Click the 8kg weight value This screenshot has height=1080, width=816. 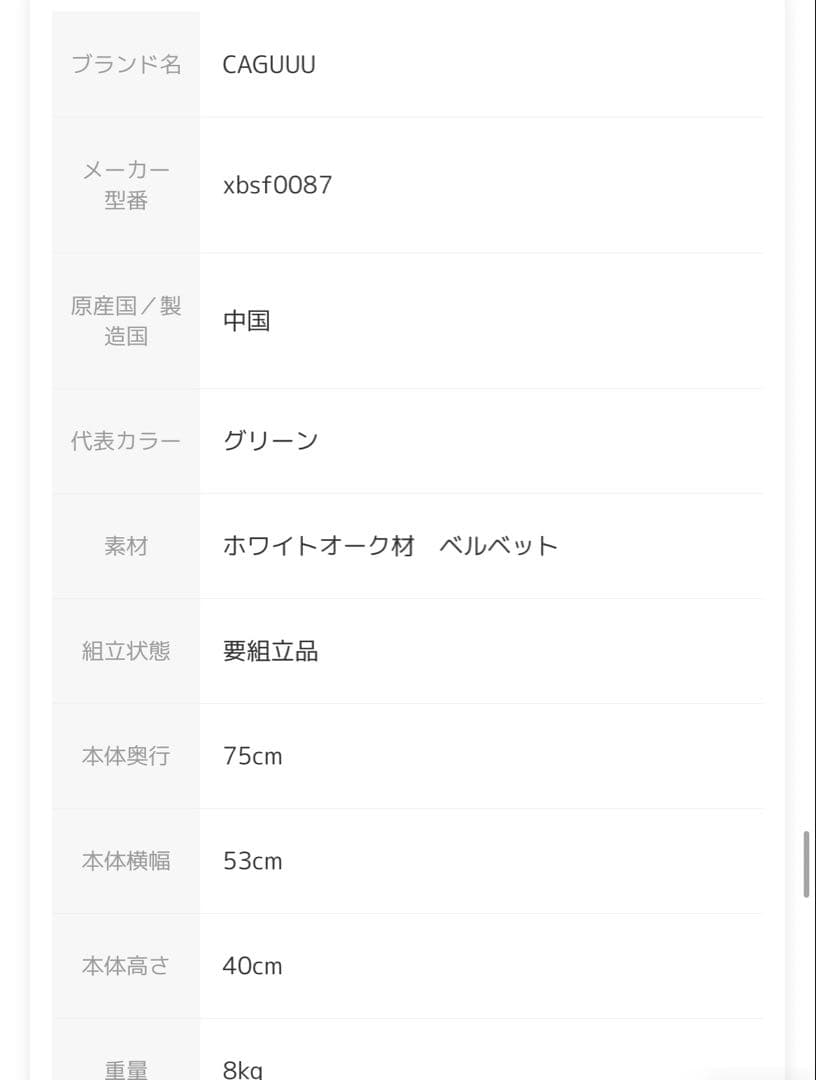point(242,1069)
